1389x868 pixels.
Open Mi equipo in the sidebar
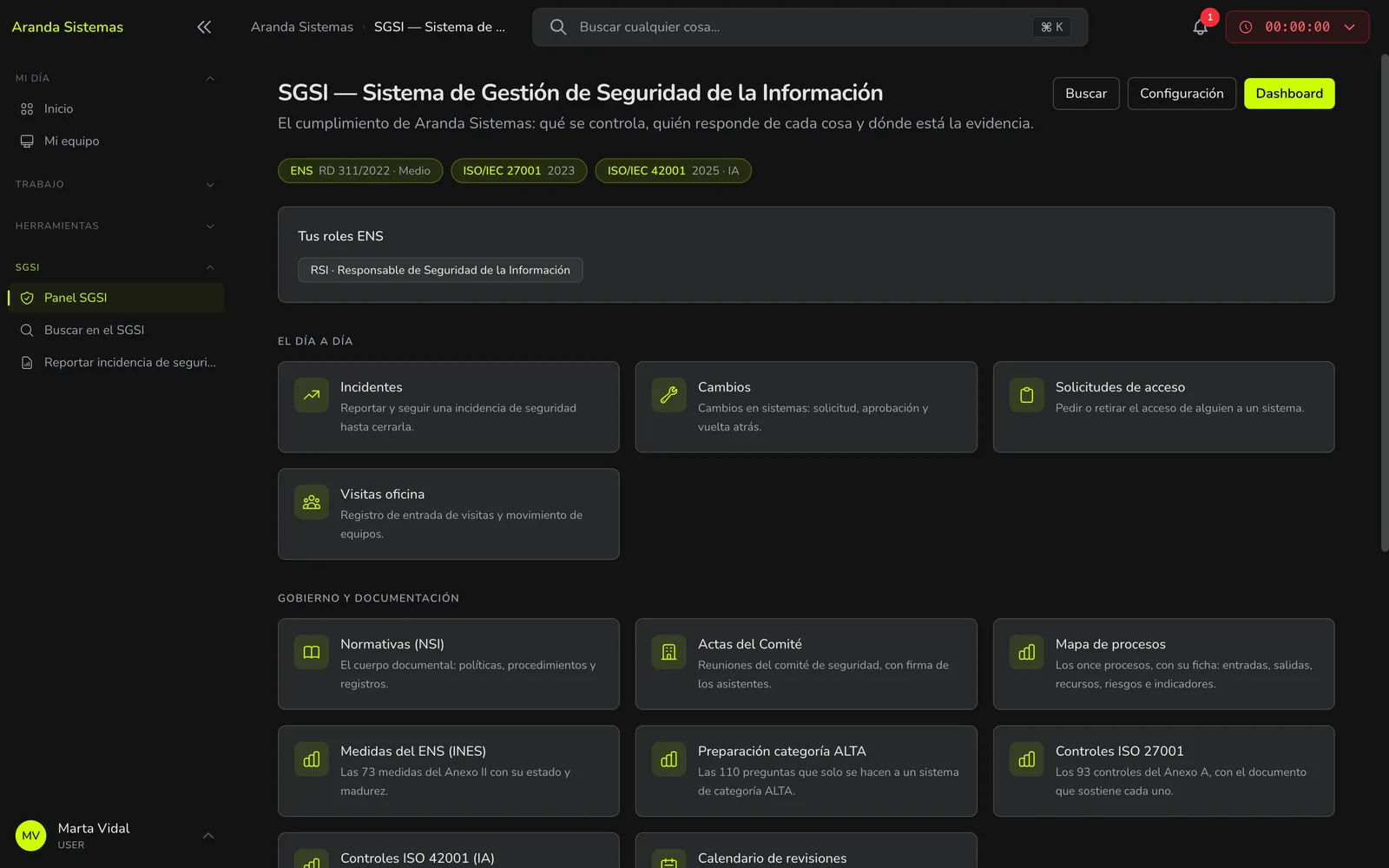pos(115,141)
